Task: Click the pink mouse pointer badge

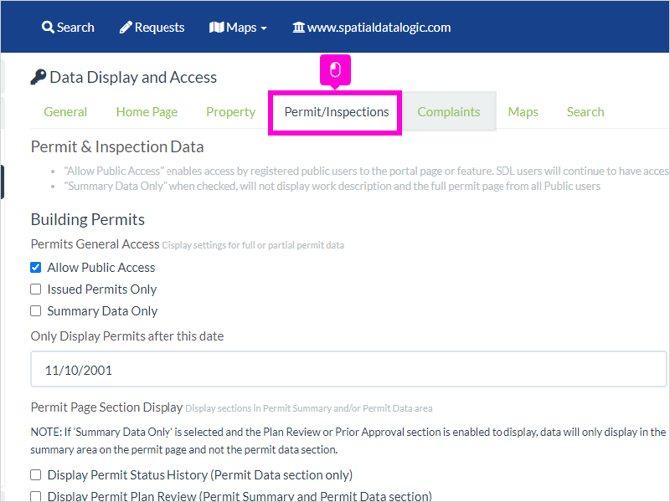Action: 335,70
